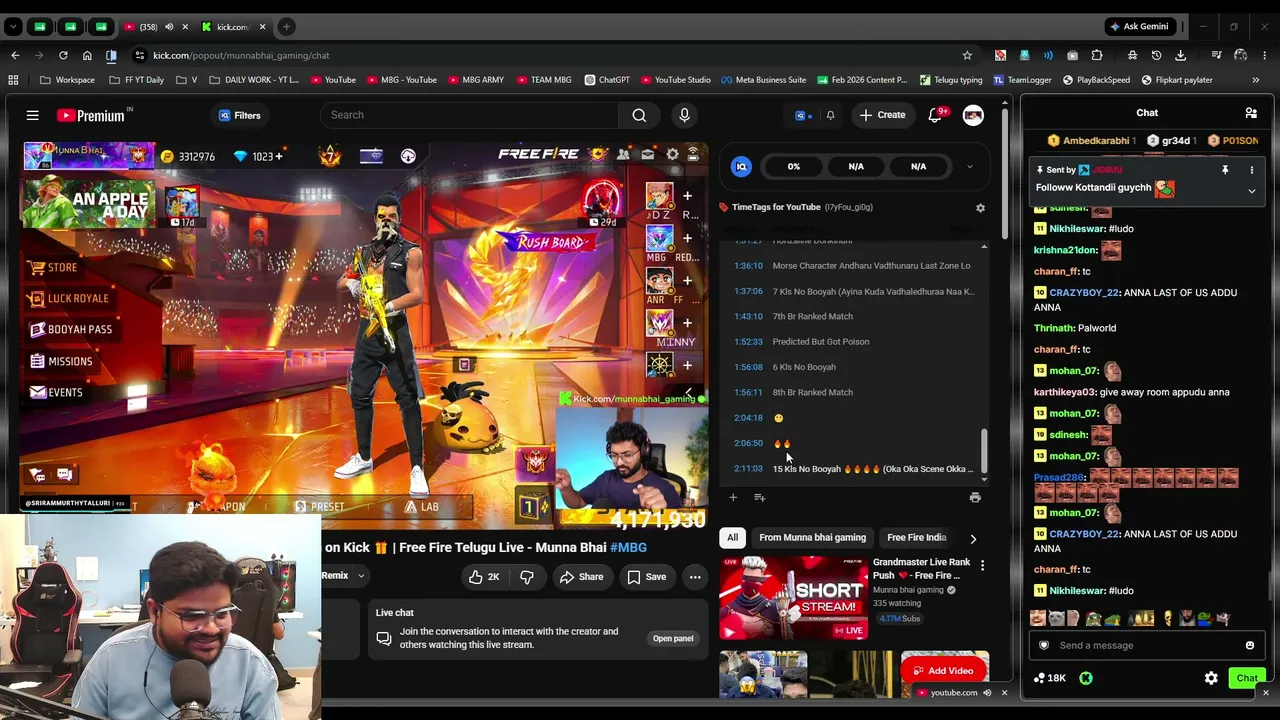Print the TimeTags list
This screenshot has height=720, width=1280.
coord(975,497)
